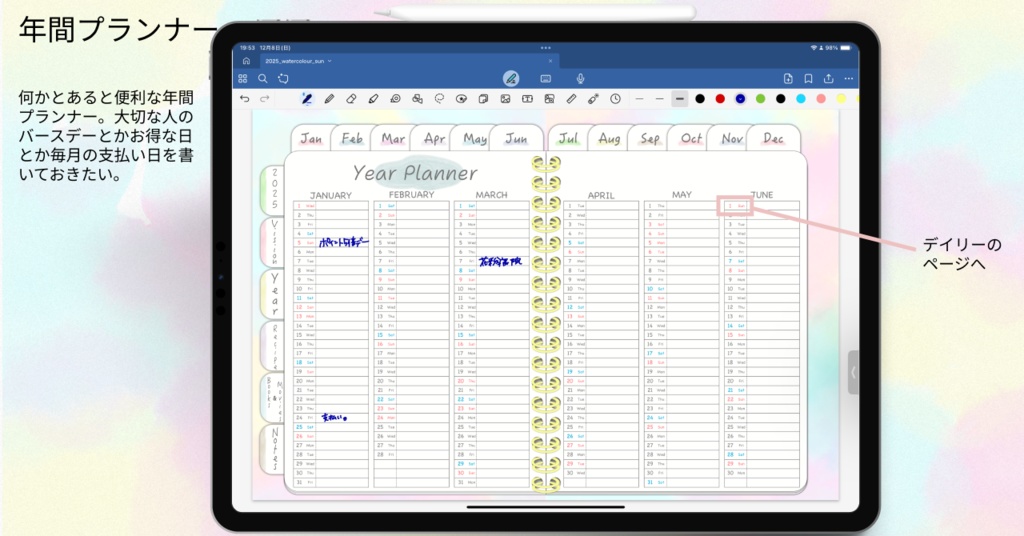Pick the selected dark blue colour swatch
The width and height of the screenshot is (1024, 536).
pos(741,99)
